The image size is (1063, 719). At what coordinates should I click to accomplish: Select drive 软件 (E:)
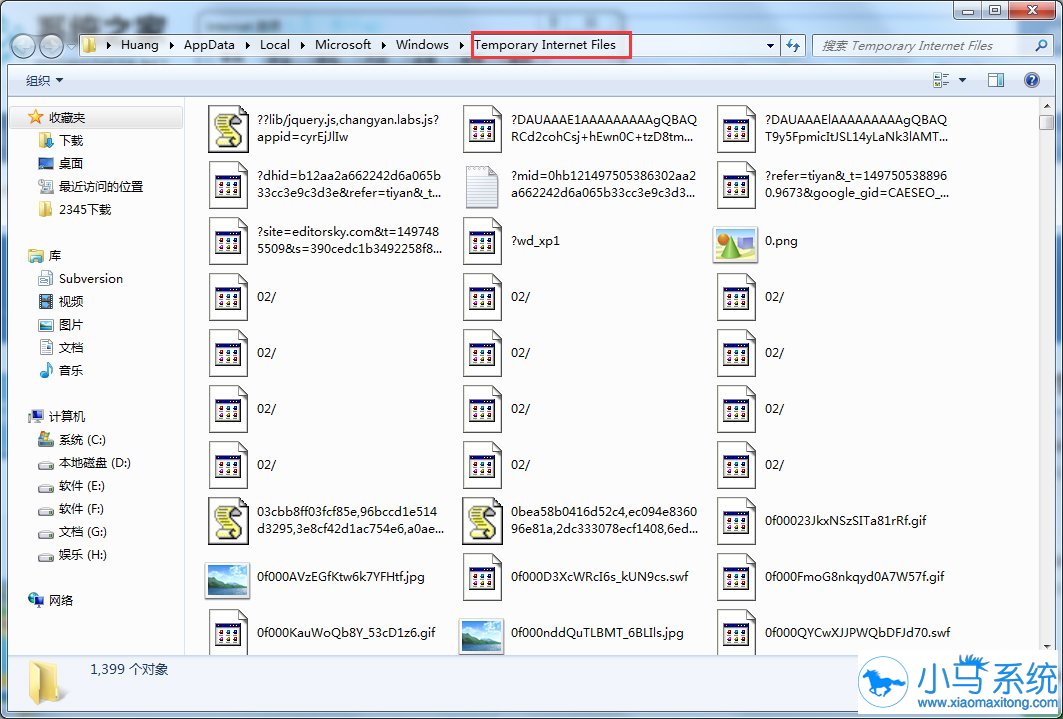click(x=71, y=486)
